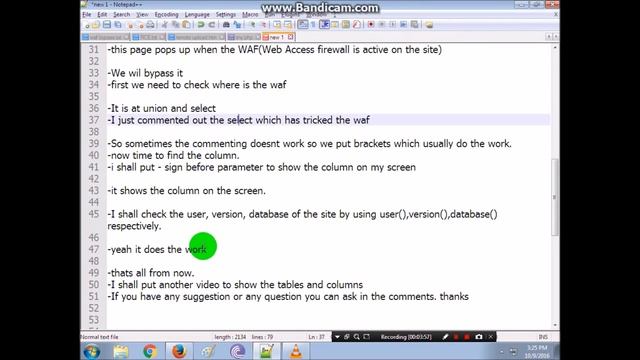
Task: Toggle synchronized horizontal scrolling icon
Action: point(288,25)
